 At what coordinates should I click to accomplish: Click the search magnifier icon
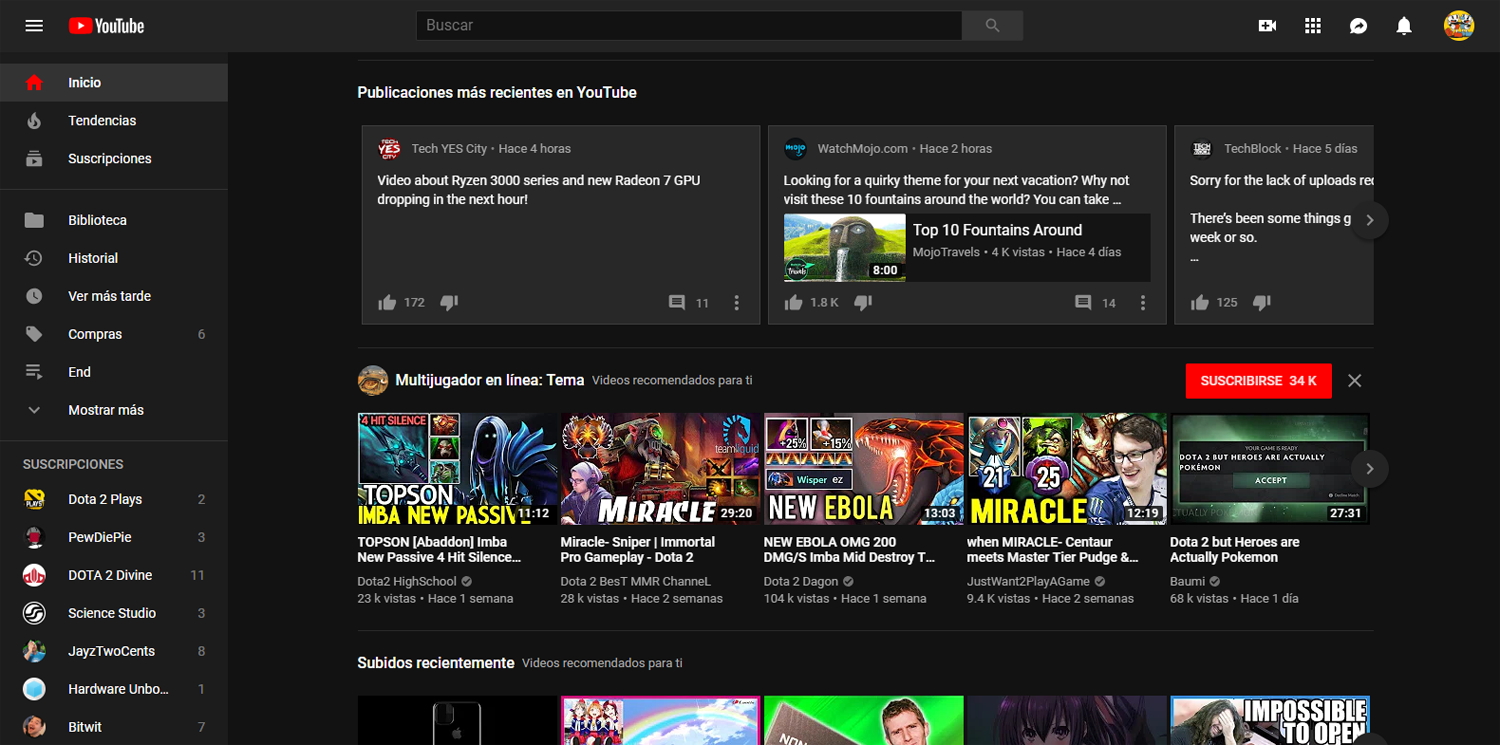pos(991,25)
